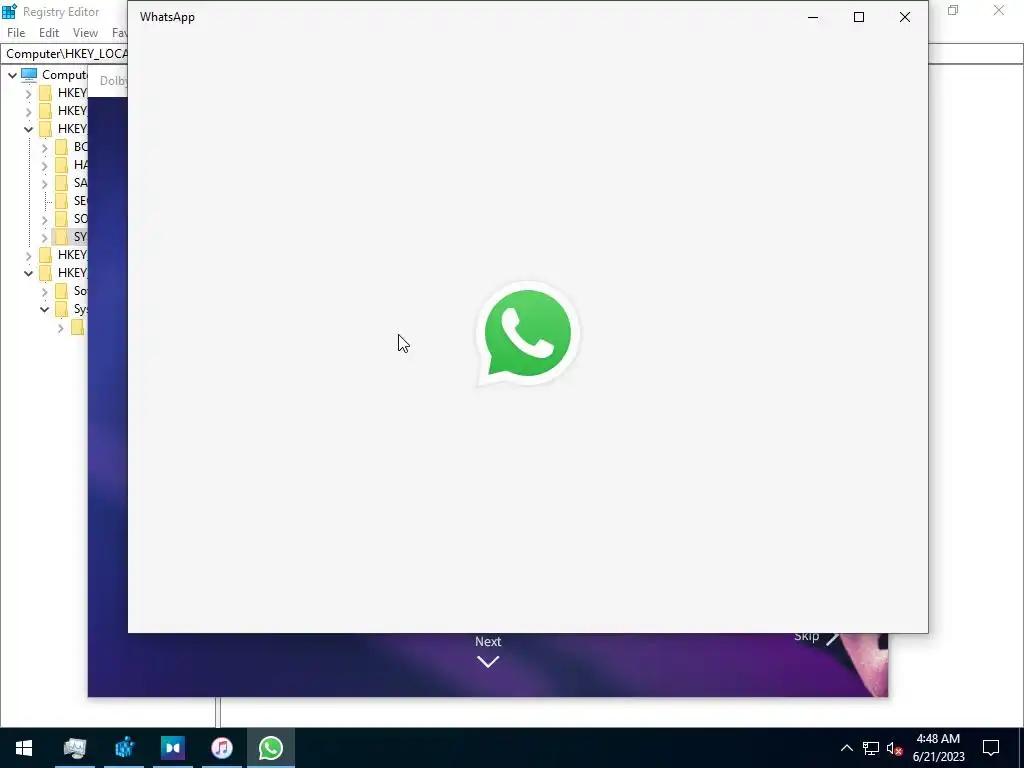Open the Dolby app taskbar icon
Screen dimensions: 1024x768
pos(173,748)
